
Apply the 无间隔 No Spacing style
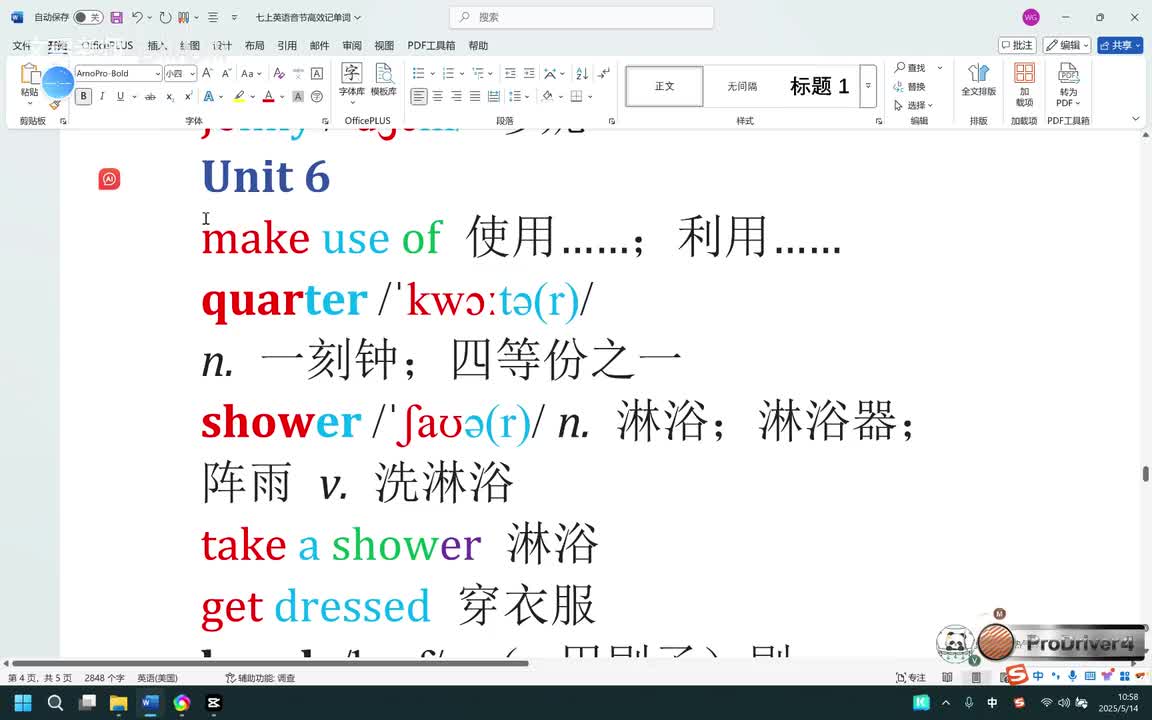coord(742,86)
